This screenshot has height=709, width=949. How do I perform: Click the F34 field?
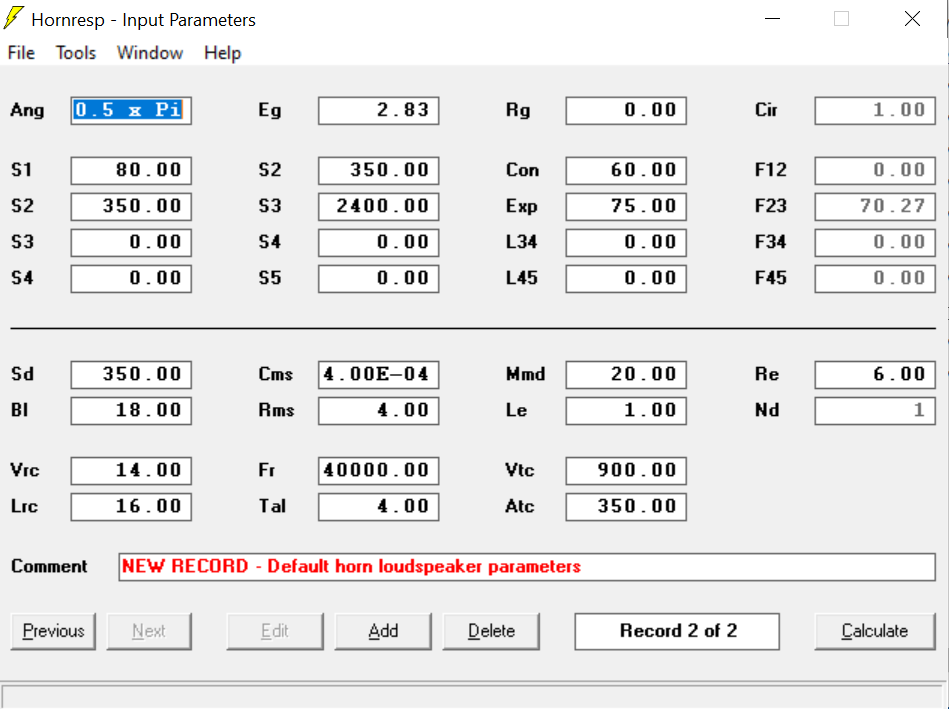875,243
